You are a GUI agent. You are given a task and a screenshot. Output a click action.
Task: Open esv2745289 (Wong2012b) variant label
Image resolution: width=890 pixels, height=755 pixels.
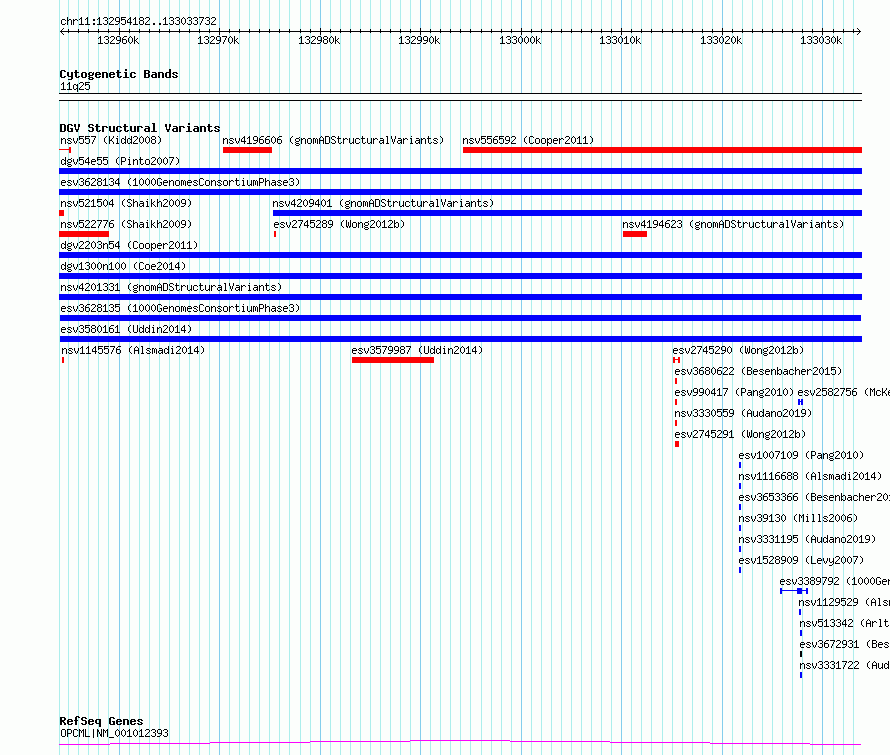tap(339, 224)
